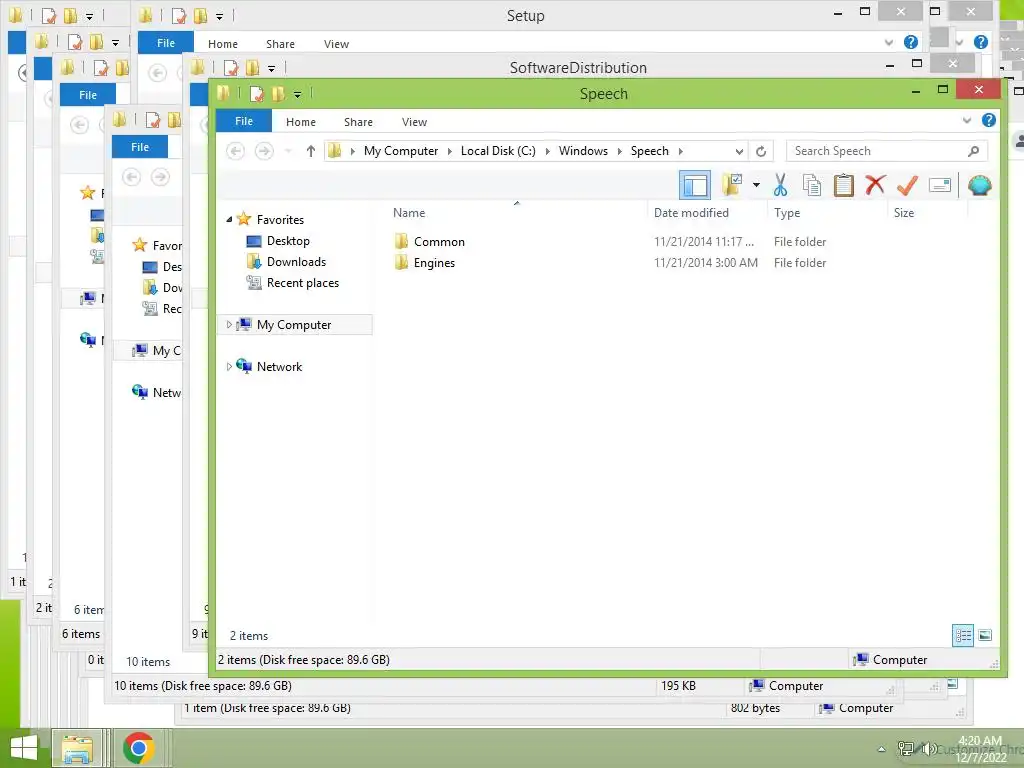This screenshot has height=768, width=1024.
Task: Click My Computer in the address bar
Action: point(401,151)
